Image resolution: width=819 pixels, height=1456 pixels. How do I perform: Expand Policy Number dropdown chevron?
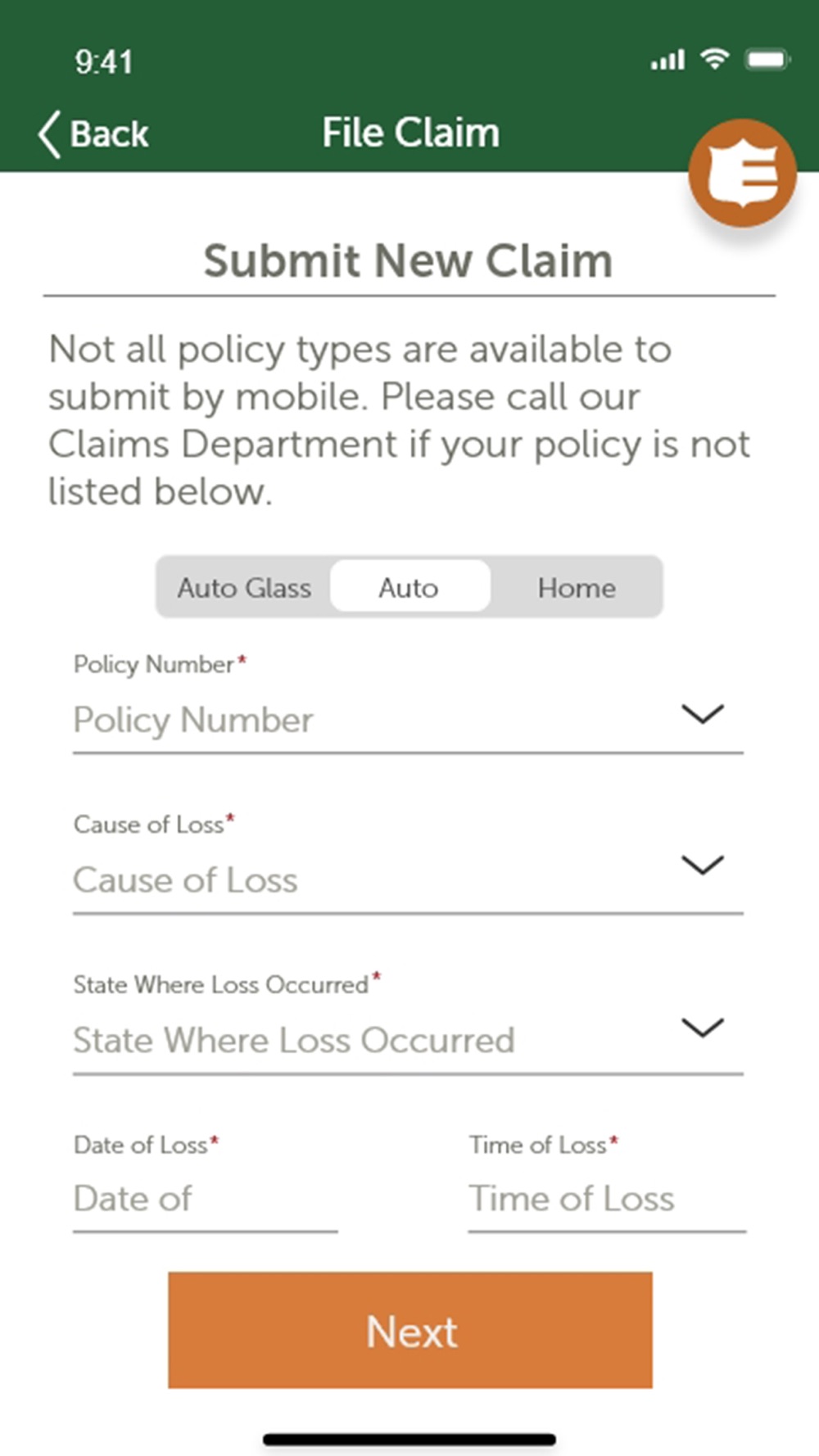[x=702, y=713]
